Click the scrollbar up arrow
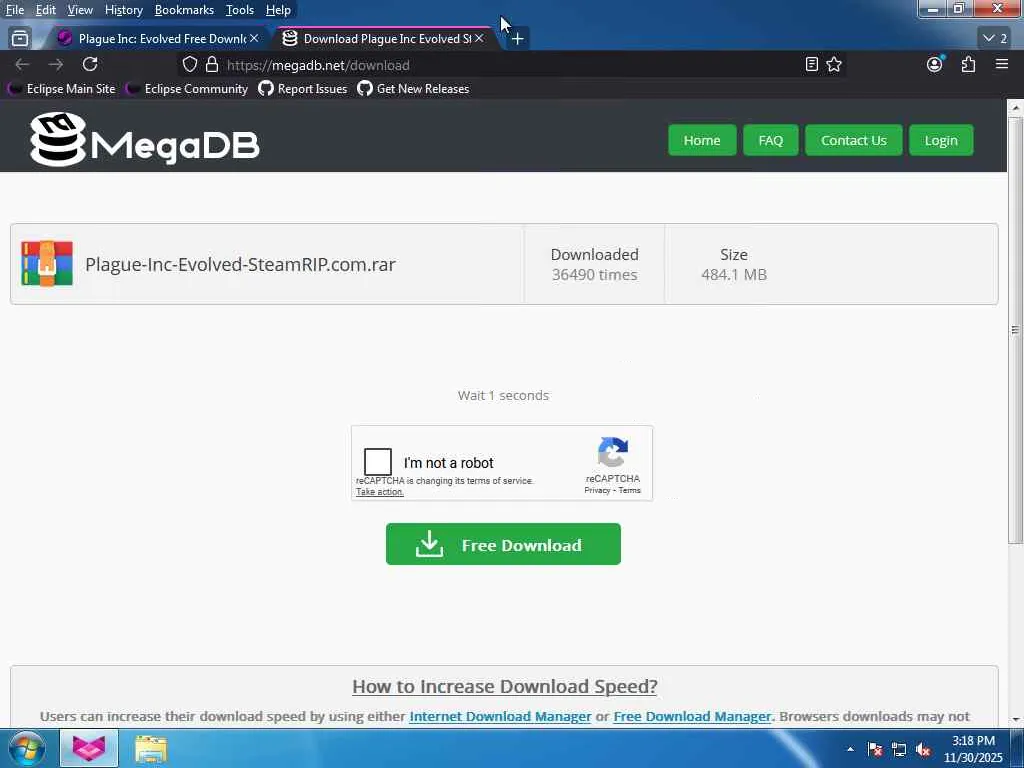This screenshot has width=1024, height=768. point(1016,108)
